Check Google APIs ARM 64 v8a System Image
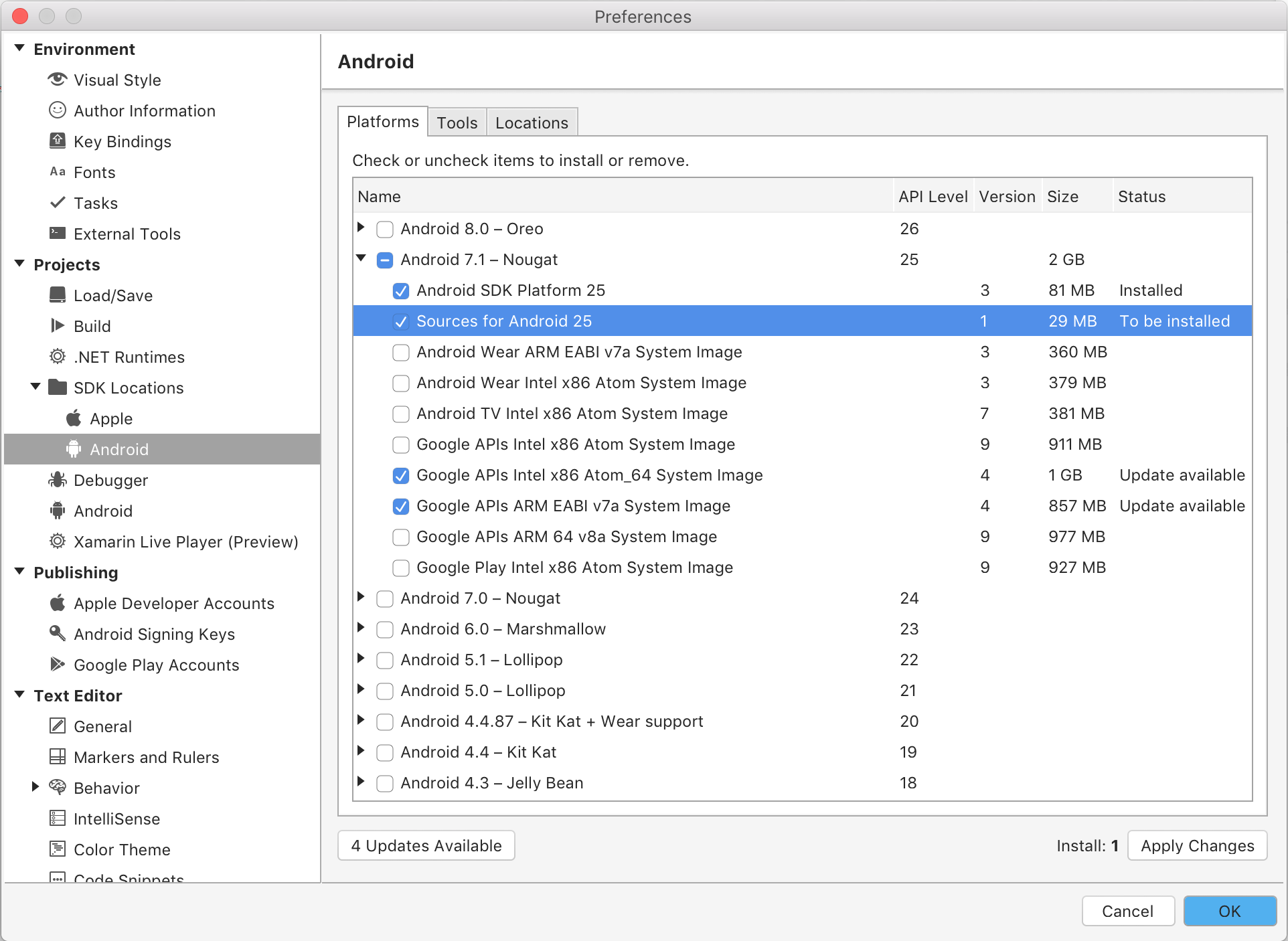The height and width of the screenshot is (941, 1288). tap(401, 537)
